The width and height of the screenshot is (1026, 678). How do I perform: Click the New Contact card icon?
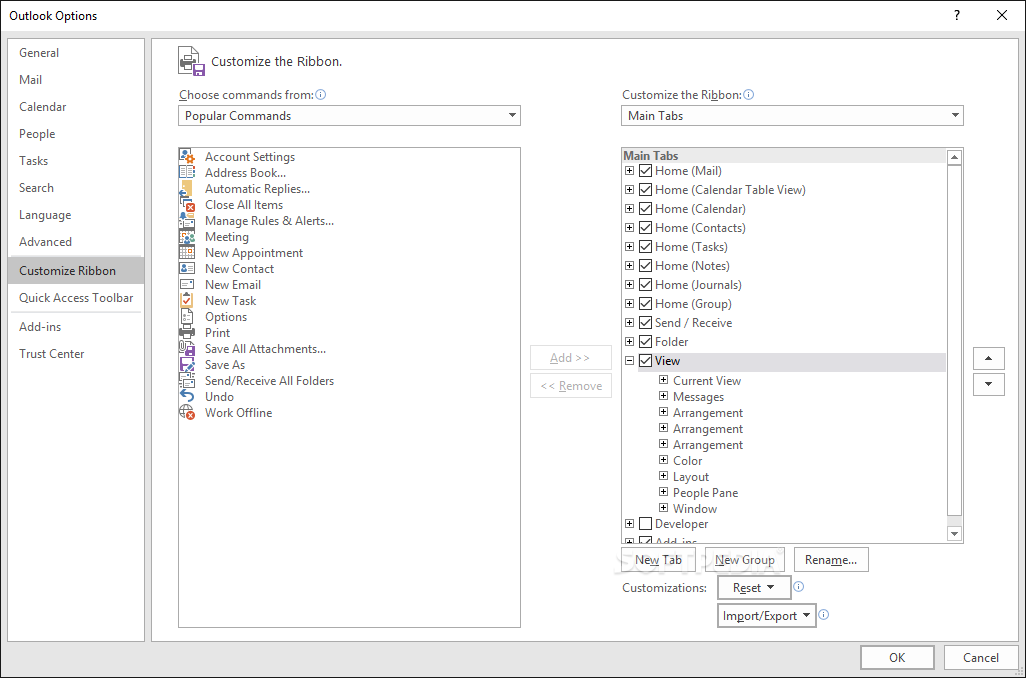[x=187, y=269]
